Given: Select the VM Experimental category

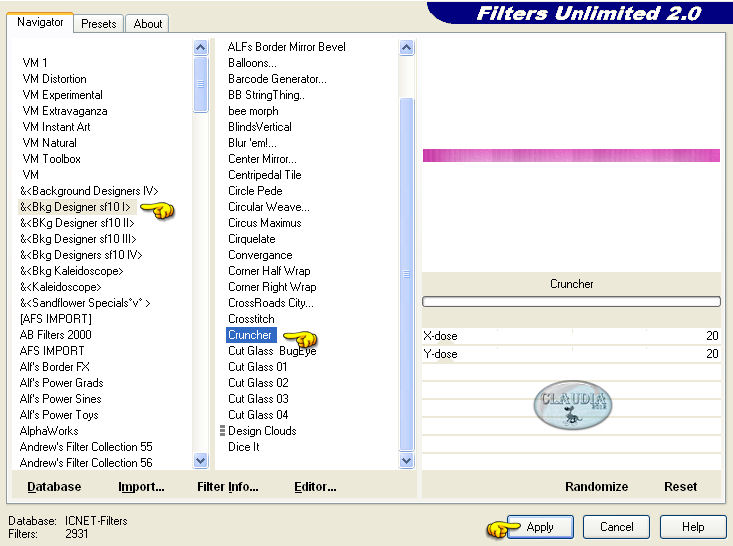Looking at the screenshot, I should click(62, 95).
